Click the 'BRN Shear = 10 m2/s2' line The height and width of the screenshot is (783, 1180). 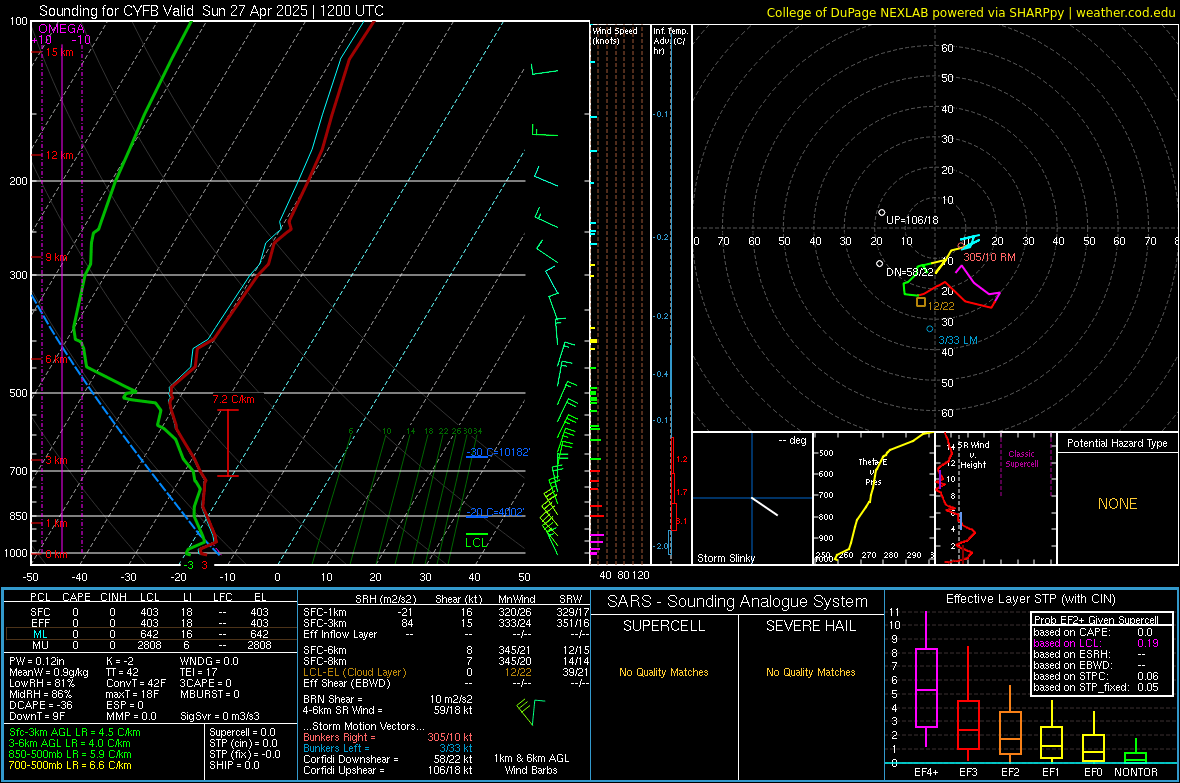click(388, 699)
